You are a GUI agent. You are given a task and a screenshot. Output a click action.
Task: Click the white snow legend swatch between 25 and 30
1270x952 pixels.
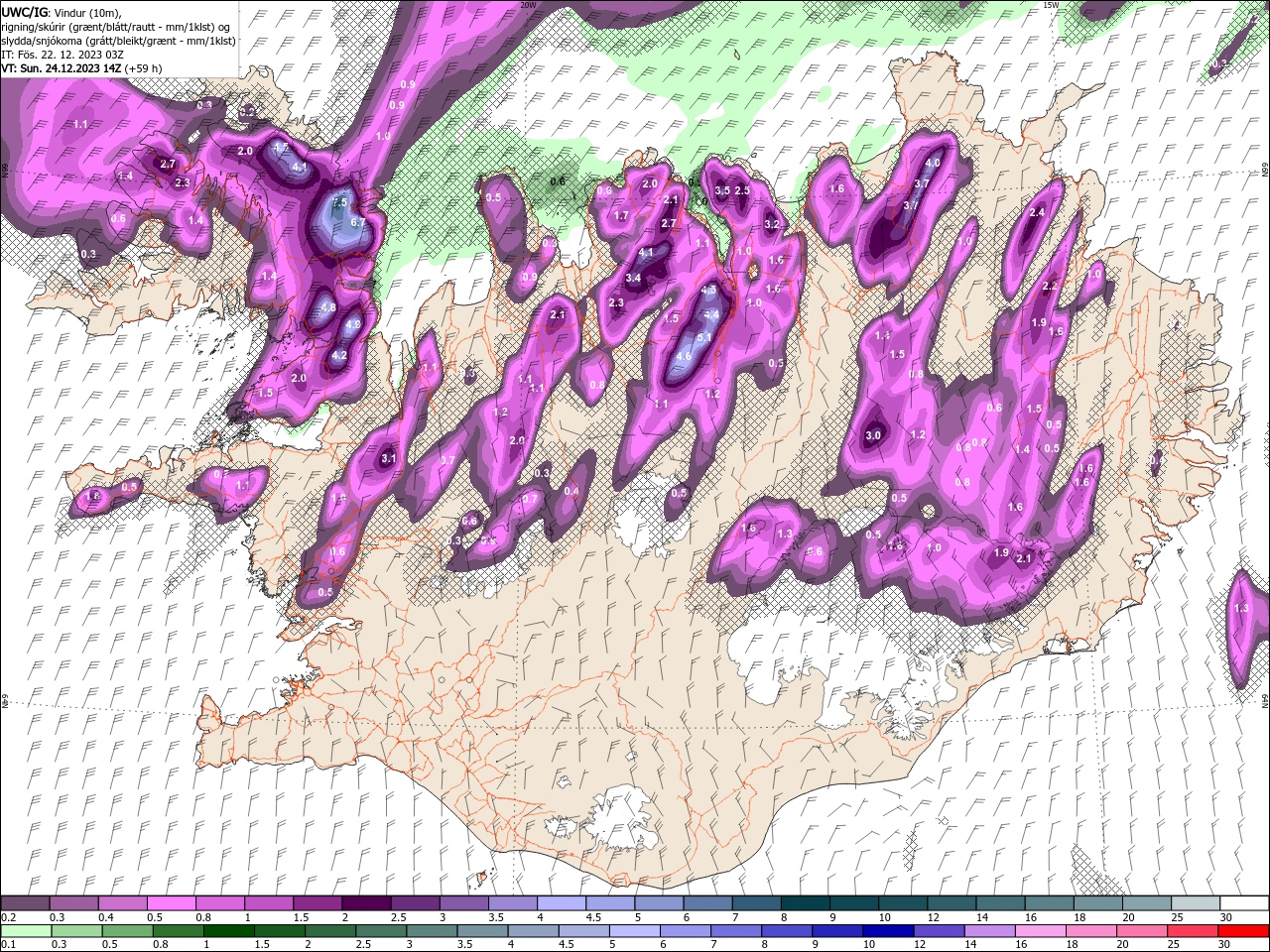[x=1196, y=903]
